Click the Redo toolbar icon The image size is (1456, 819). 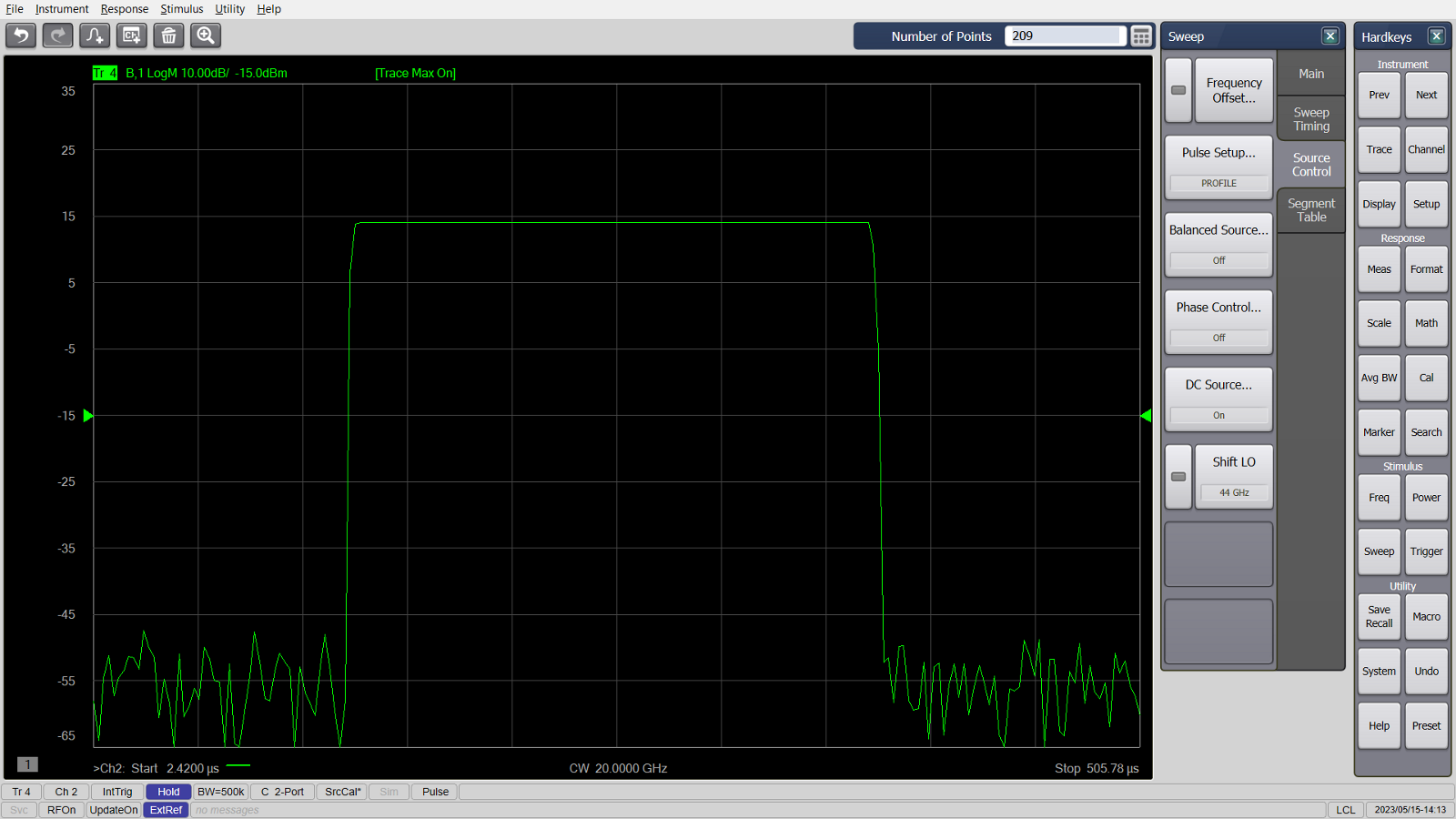tap(56, 35)
